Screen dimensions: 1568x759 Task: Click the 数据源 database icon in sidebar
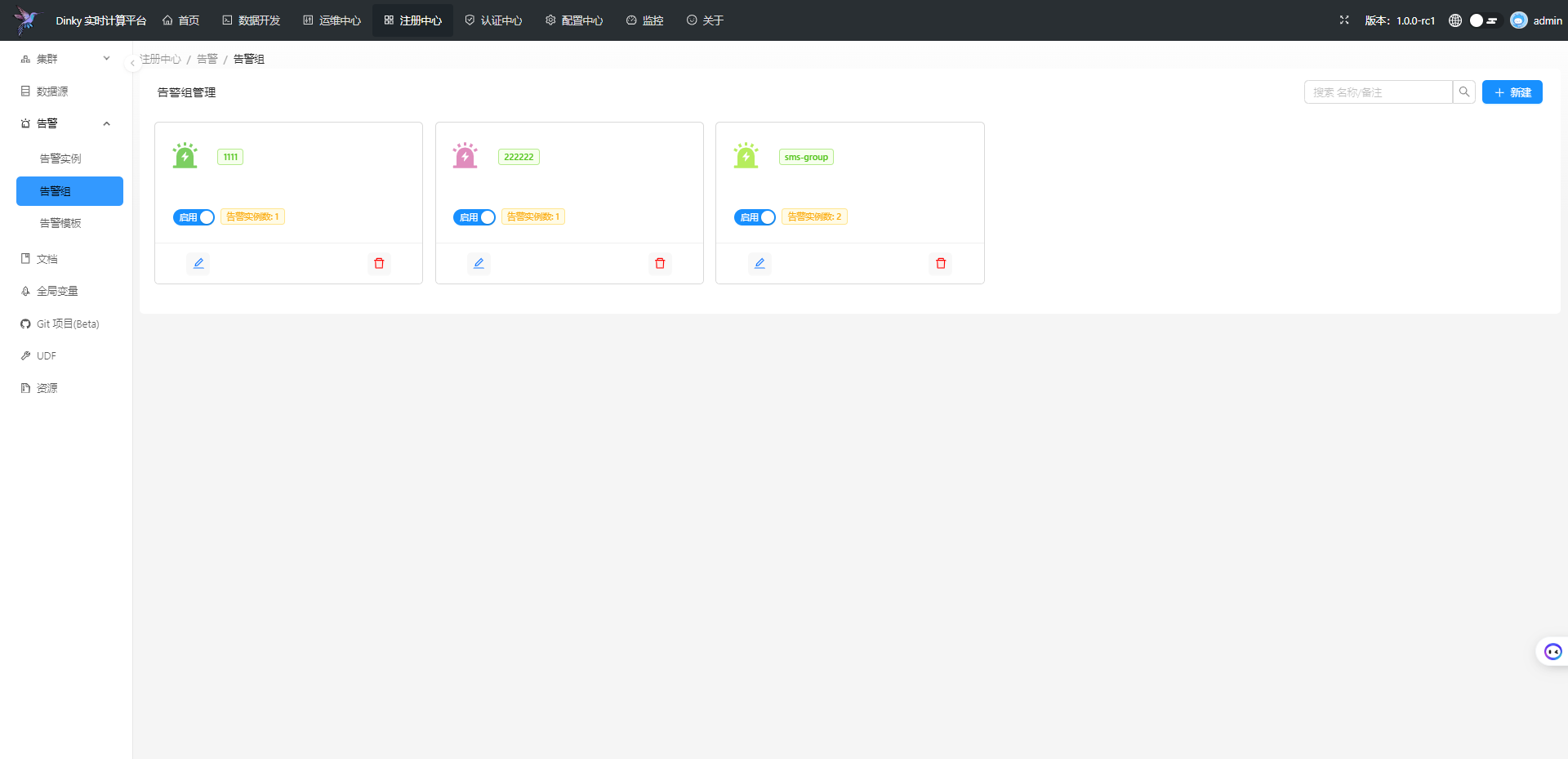click(x=25, y=92)
